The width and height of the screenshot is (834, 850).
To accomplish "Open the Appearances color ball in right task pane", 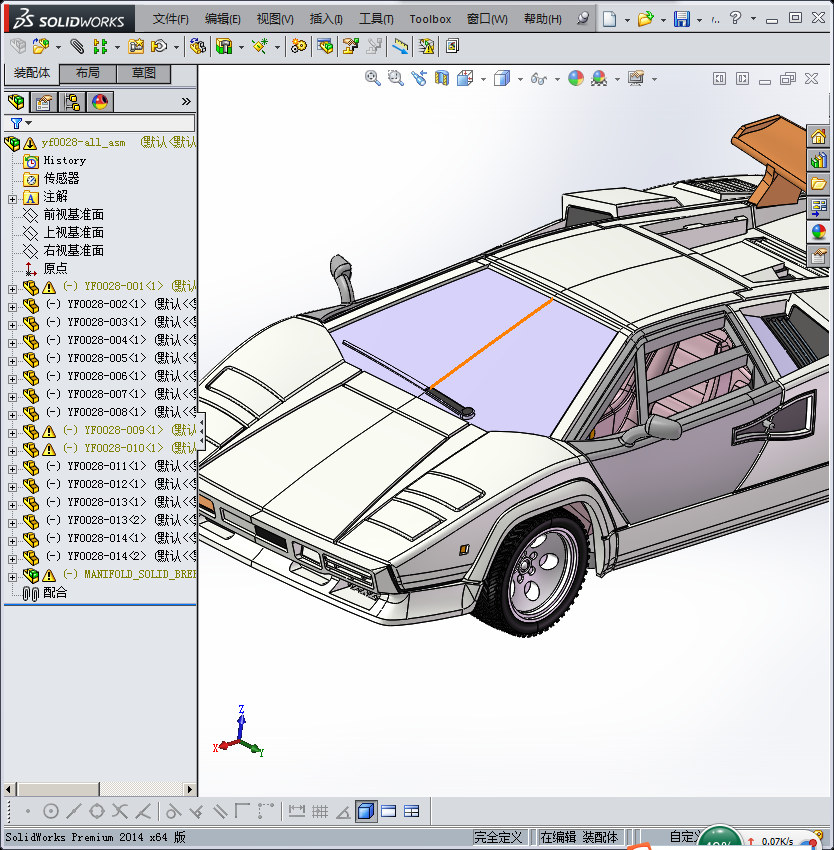I will click(819, 232).
